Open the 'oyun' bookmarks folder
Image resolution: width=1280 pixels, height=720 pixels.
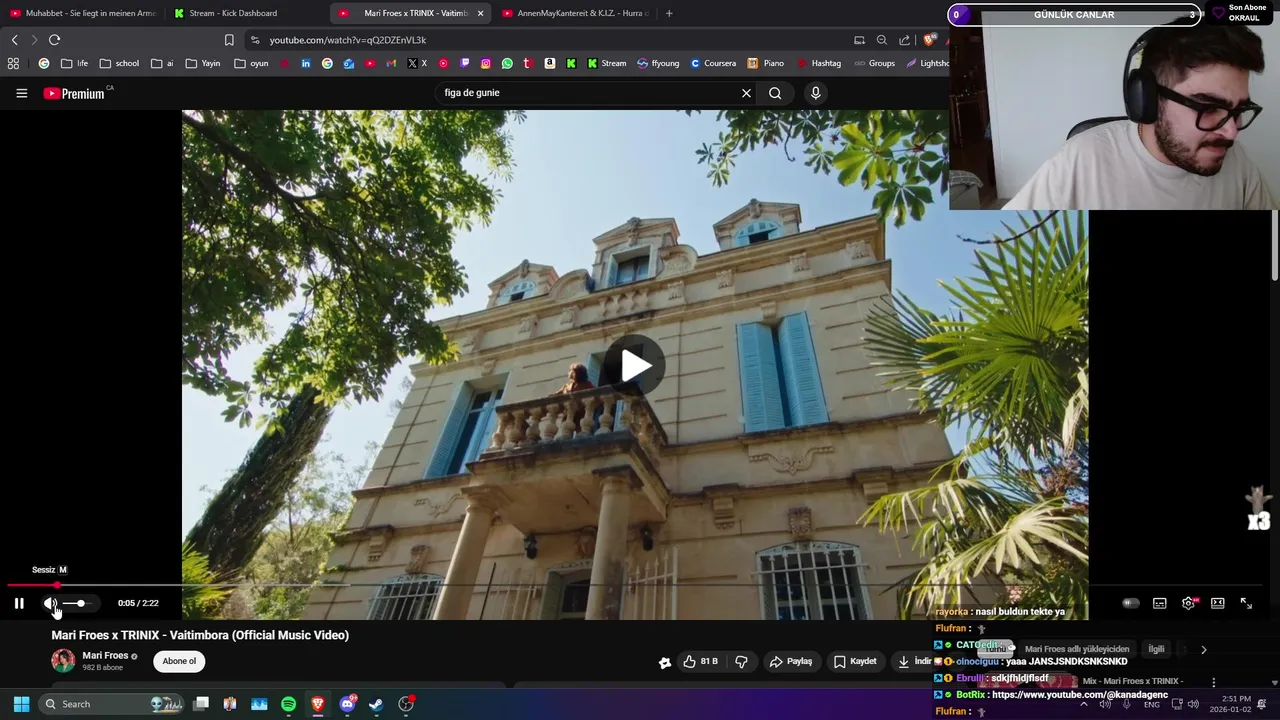coord(251,63)
